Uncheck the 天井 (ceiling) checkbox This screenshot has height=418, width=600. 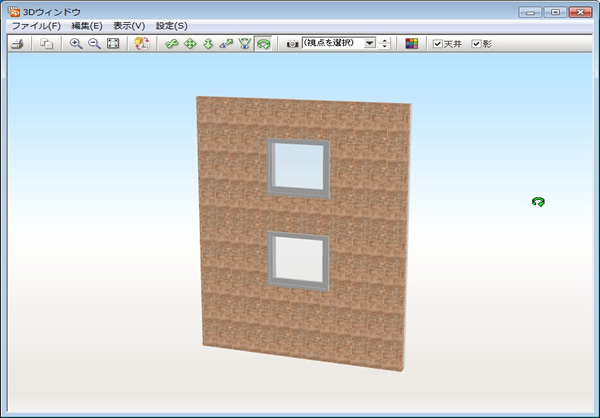[438, 44]
